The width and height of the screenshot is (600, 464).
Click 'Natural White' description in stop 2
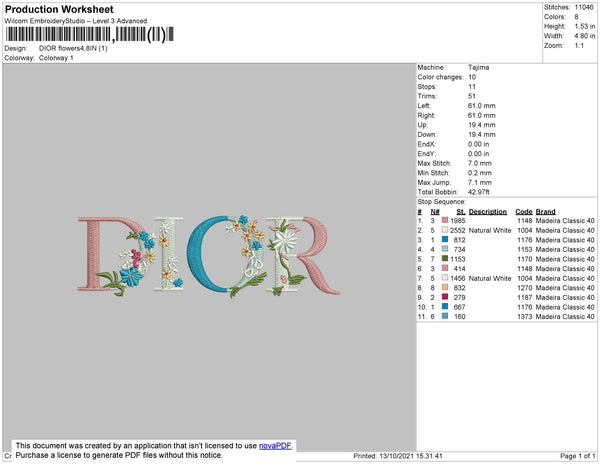tap(490, 230)
